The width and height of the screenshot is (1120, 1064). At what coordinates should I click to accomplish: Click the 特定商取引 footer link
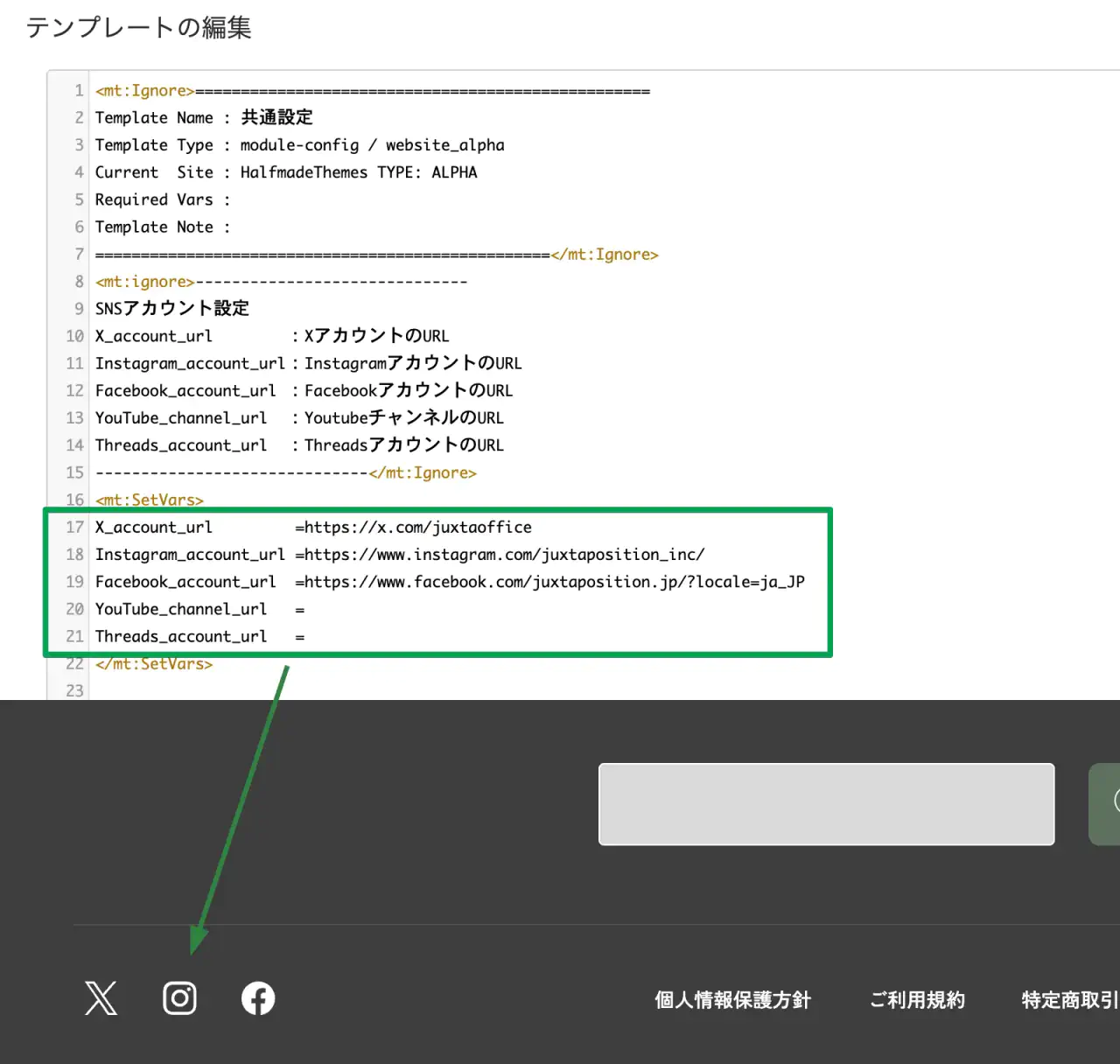tap(1069, 1000)
